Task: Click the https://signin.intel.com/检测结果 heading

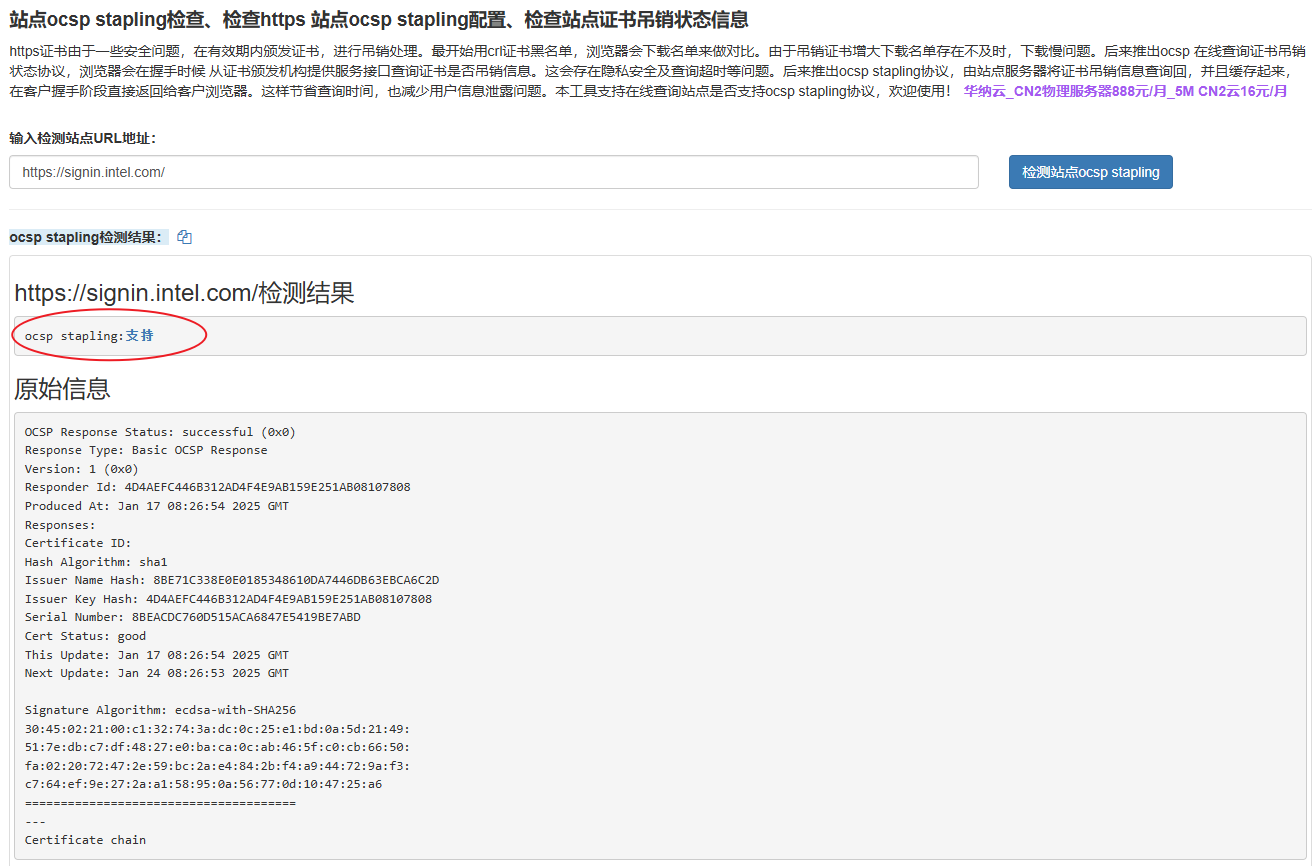Action: [x=184, y=293]
